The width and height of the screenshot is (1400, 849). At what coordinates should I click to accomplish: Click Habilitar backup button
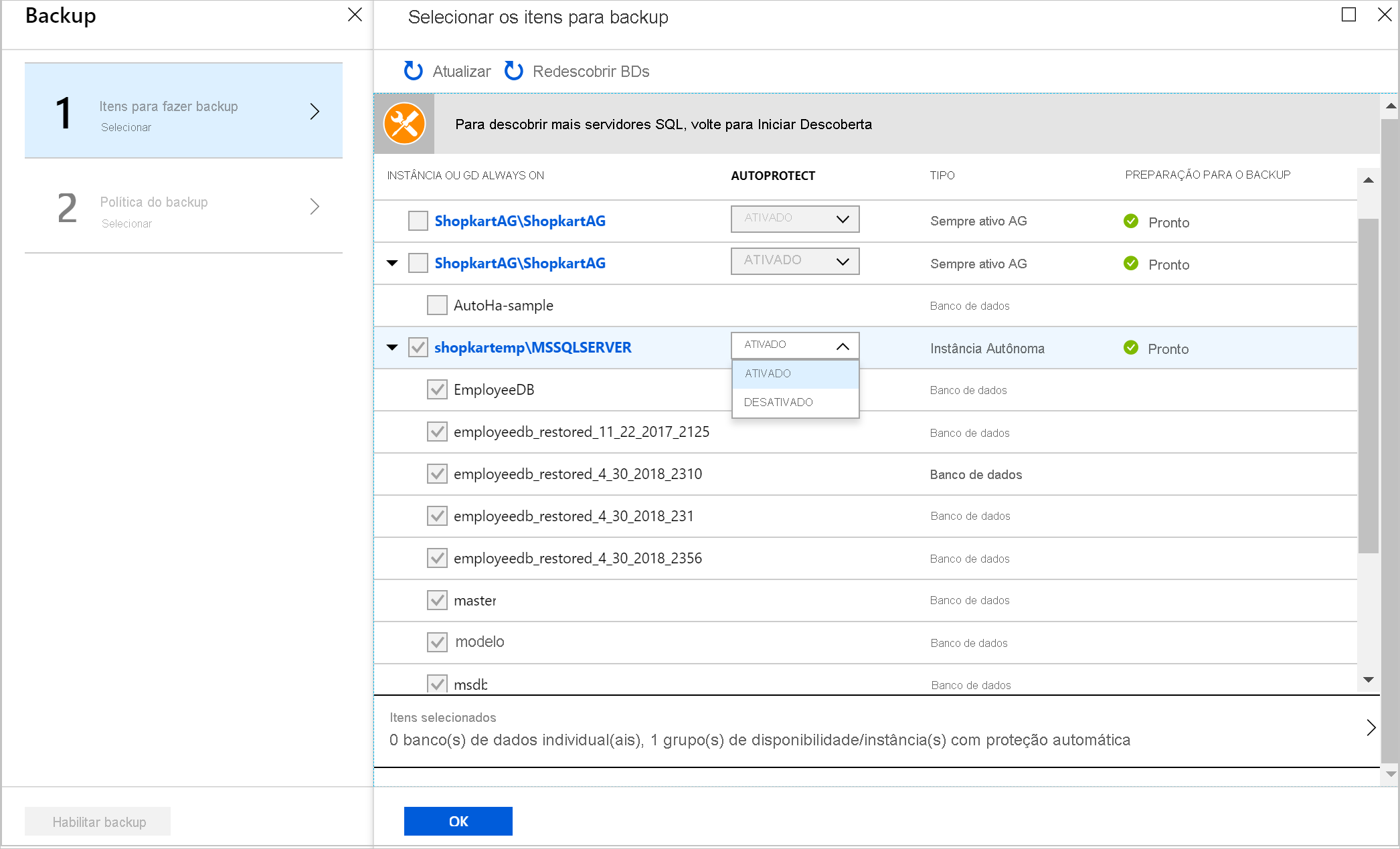click(98, 821)
